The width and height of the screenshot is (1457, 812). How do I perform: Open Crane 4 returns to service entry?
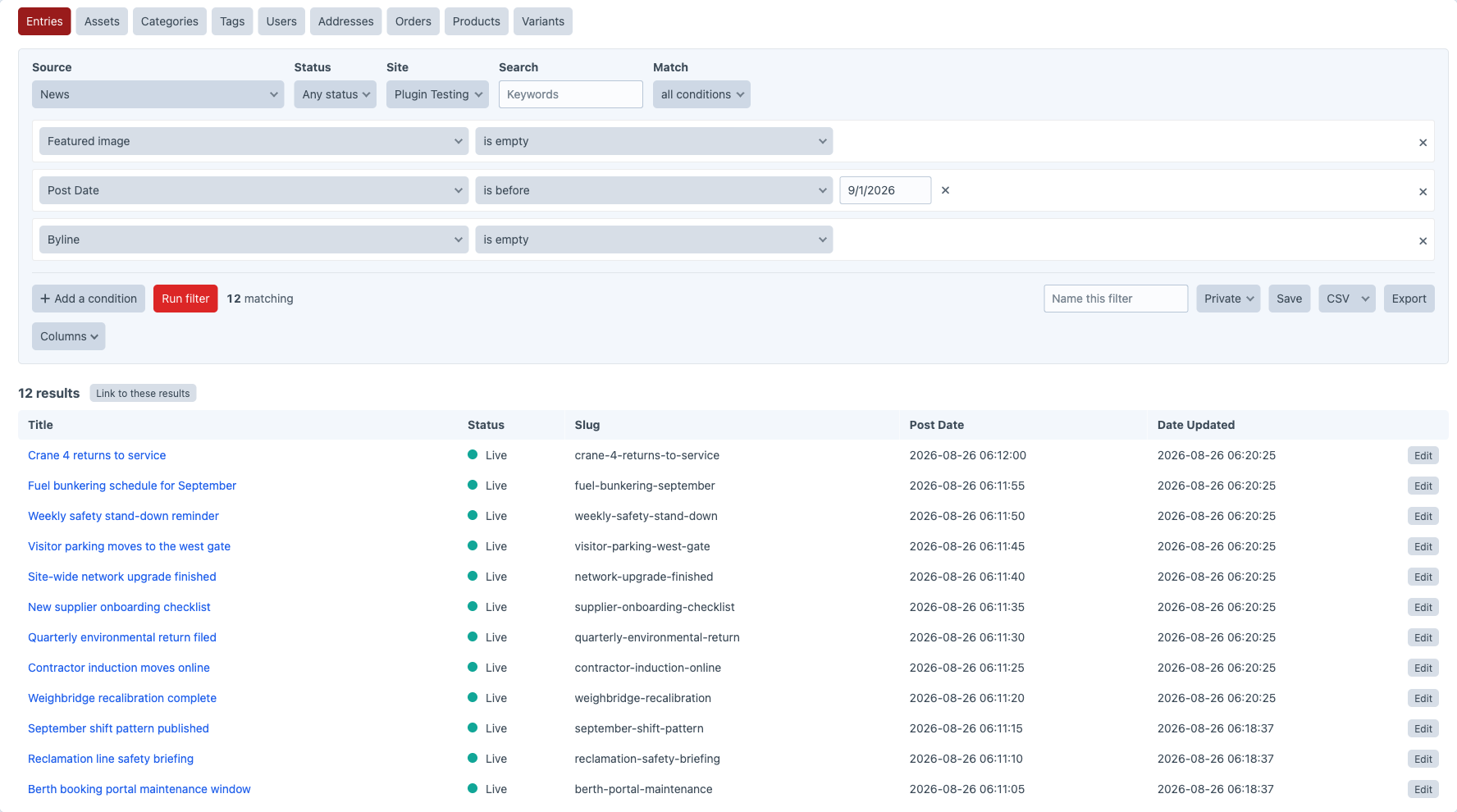97,455
